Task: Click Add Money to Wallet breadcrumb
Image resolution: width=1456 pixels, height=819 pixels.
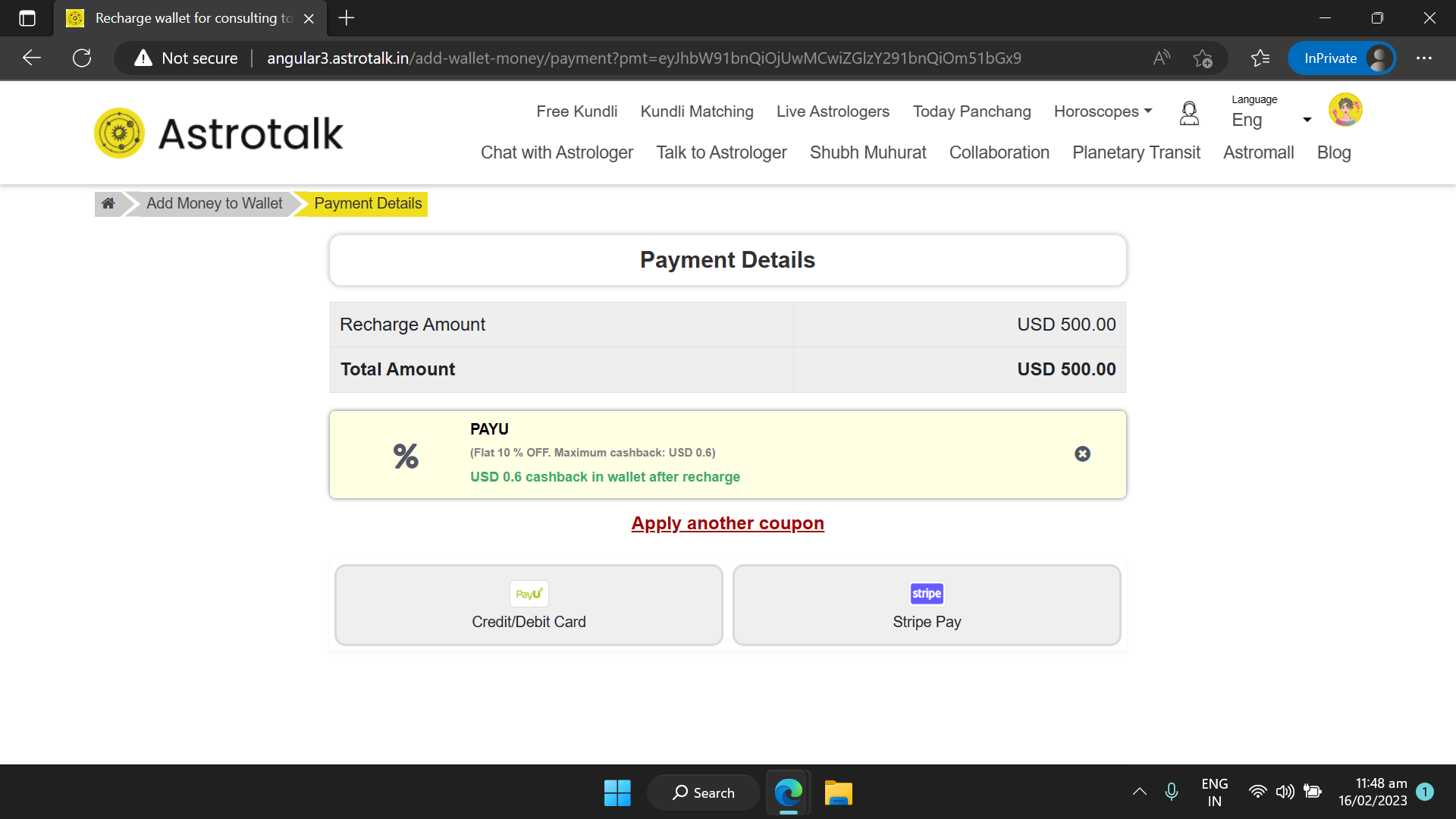Action: tap(214, 203)
